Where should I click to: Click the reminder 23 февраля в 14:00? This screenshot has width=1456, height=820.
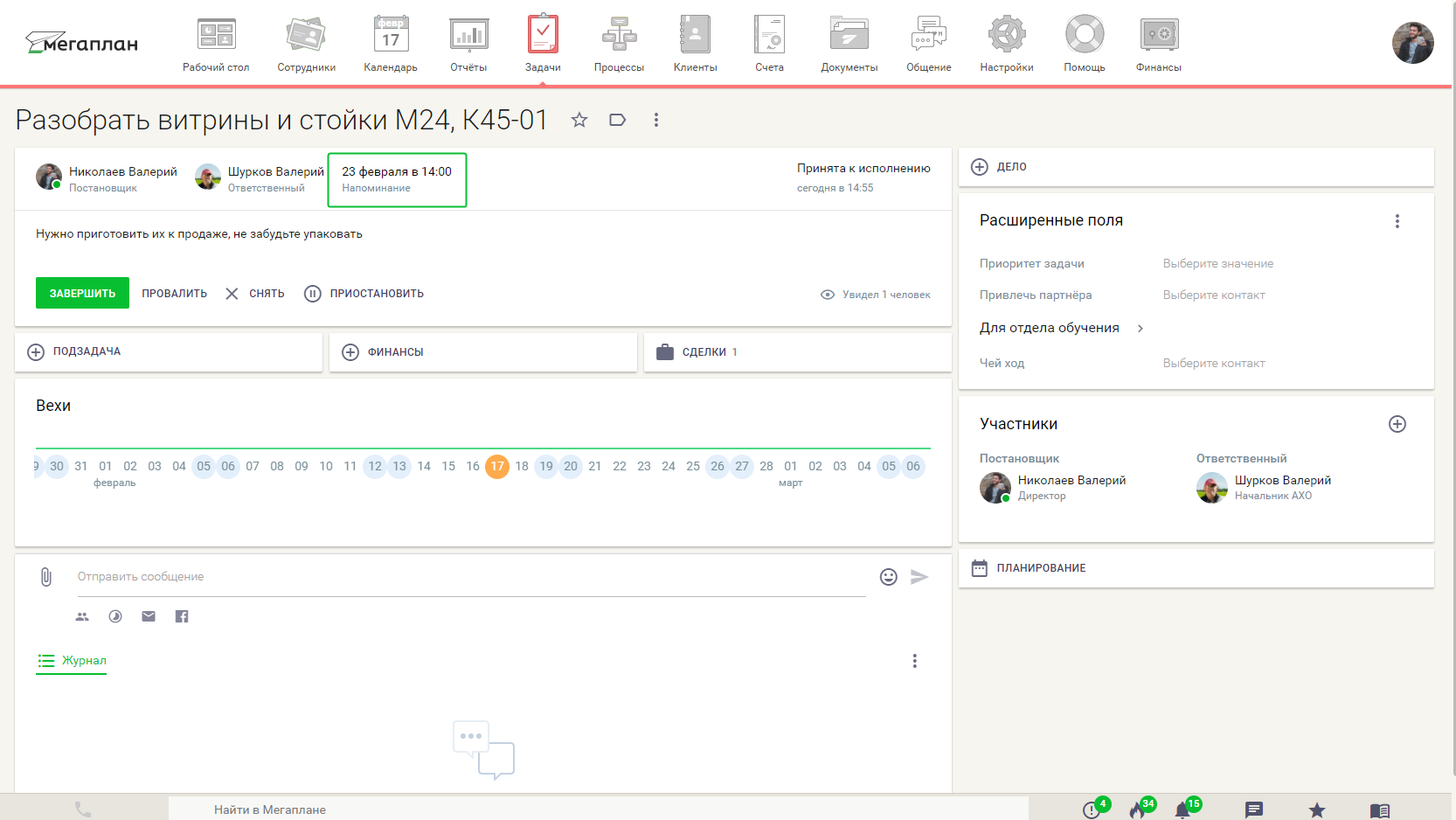click(397, 179)
